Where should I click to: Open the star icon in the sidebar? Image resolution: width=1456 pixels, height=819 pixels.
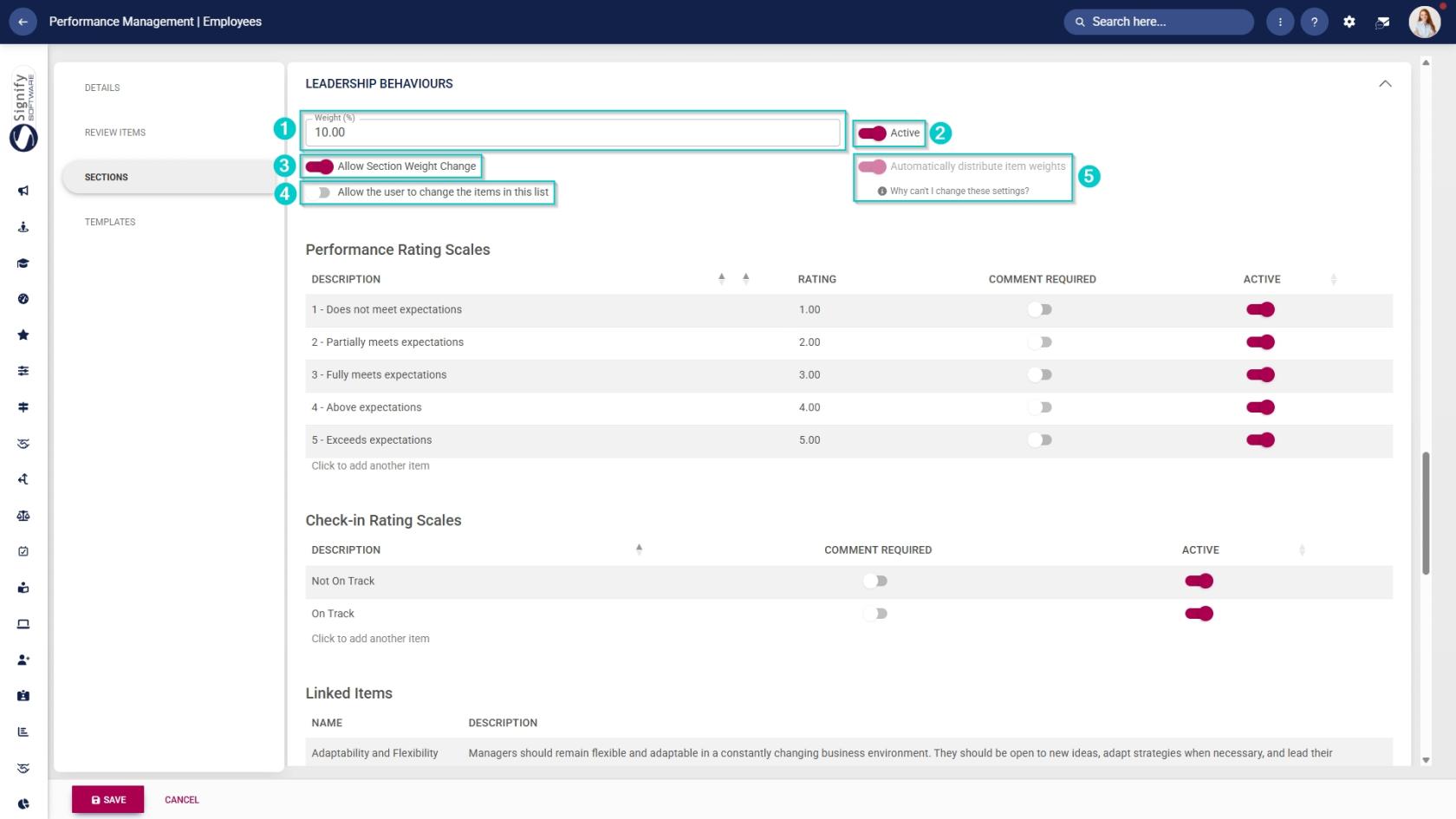[x=23, y=335]
